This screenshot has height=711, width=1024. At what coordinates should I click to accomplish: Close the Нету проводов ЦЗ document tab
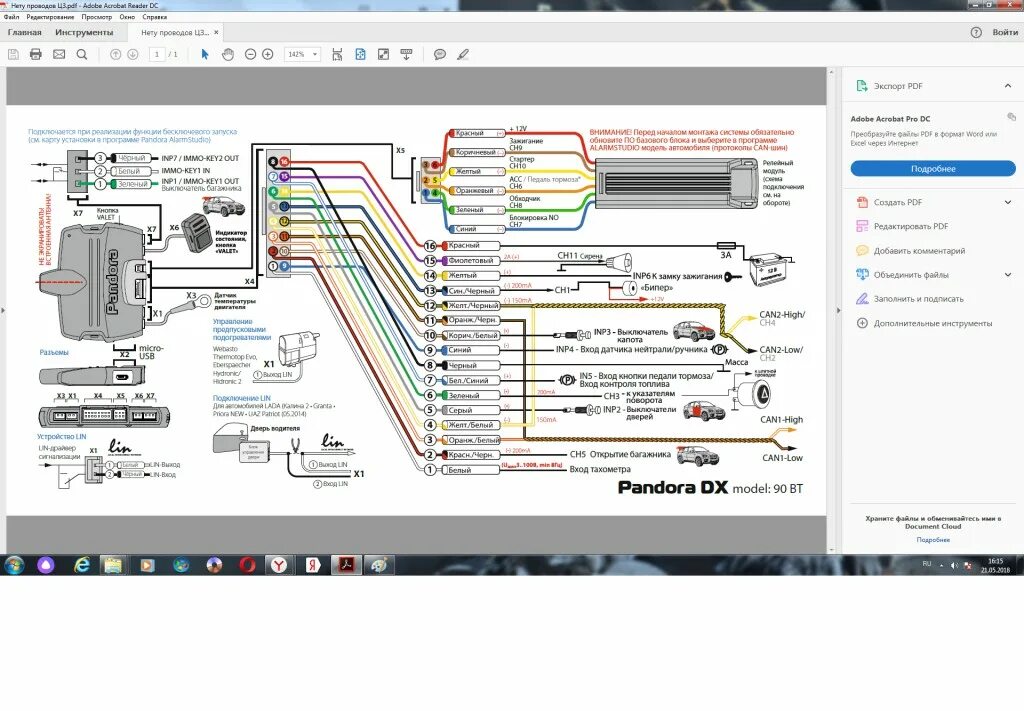[x=216, y=32]
